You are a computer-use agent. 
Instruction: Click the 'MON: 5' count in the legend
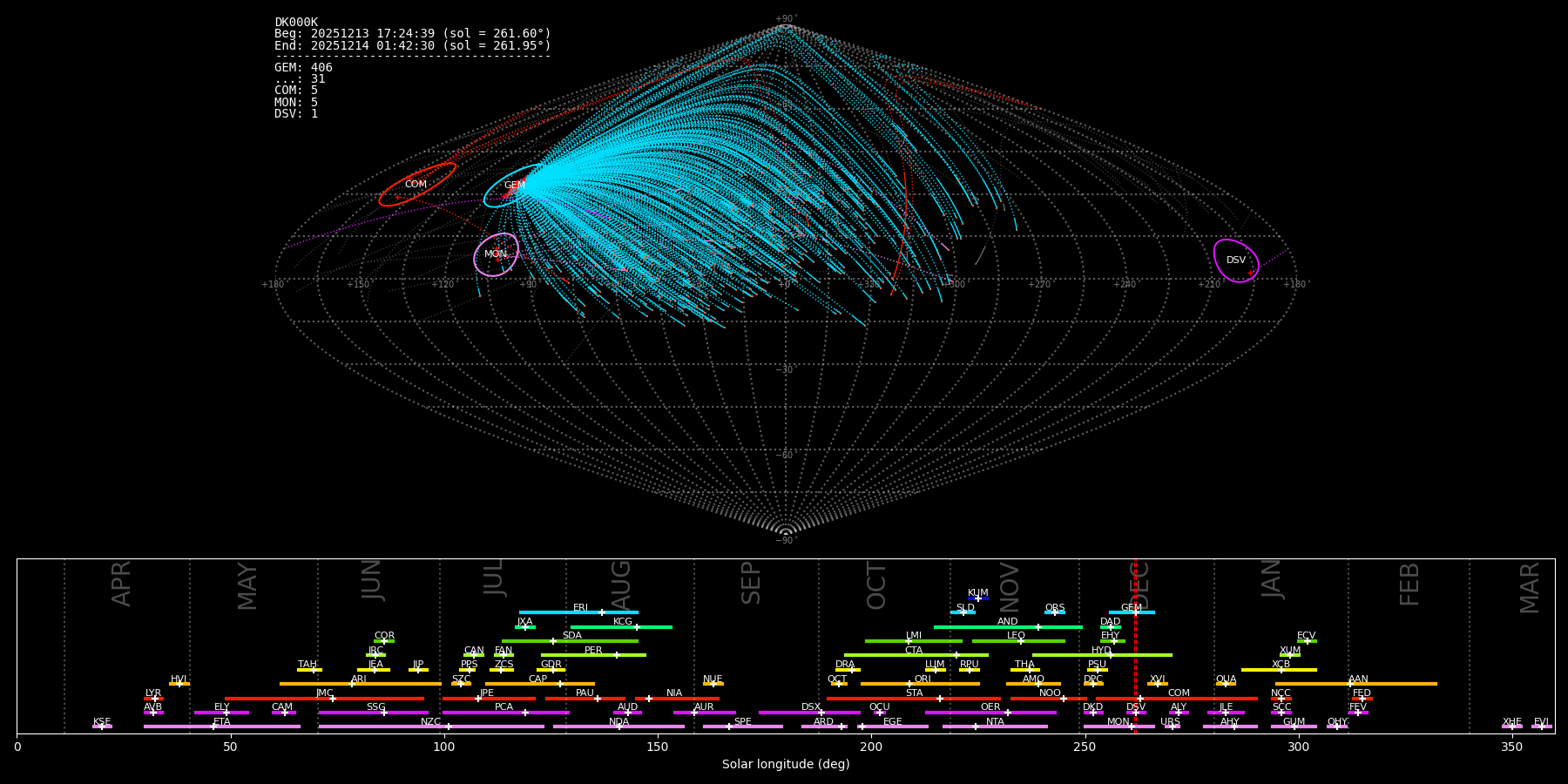296,103
